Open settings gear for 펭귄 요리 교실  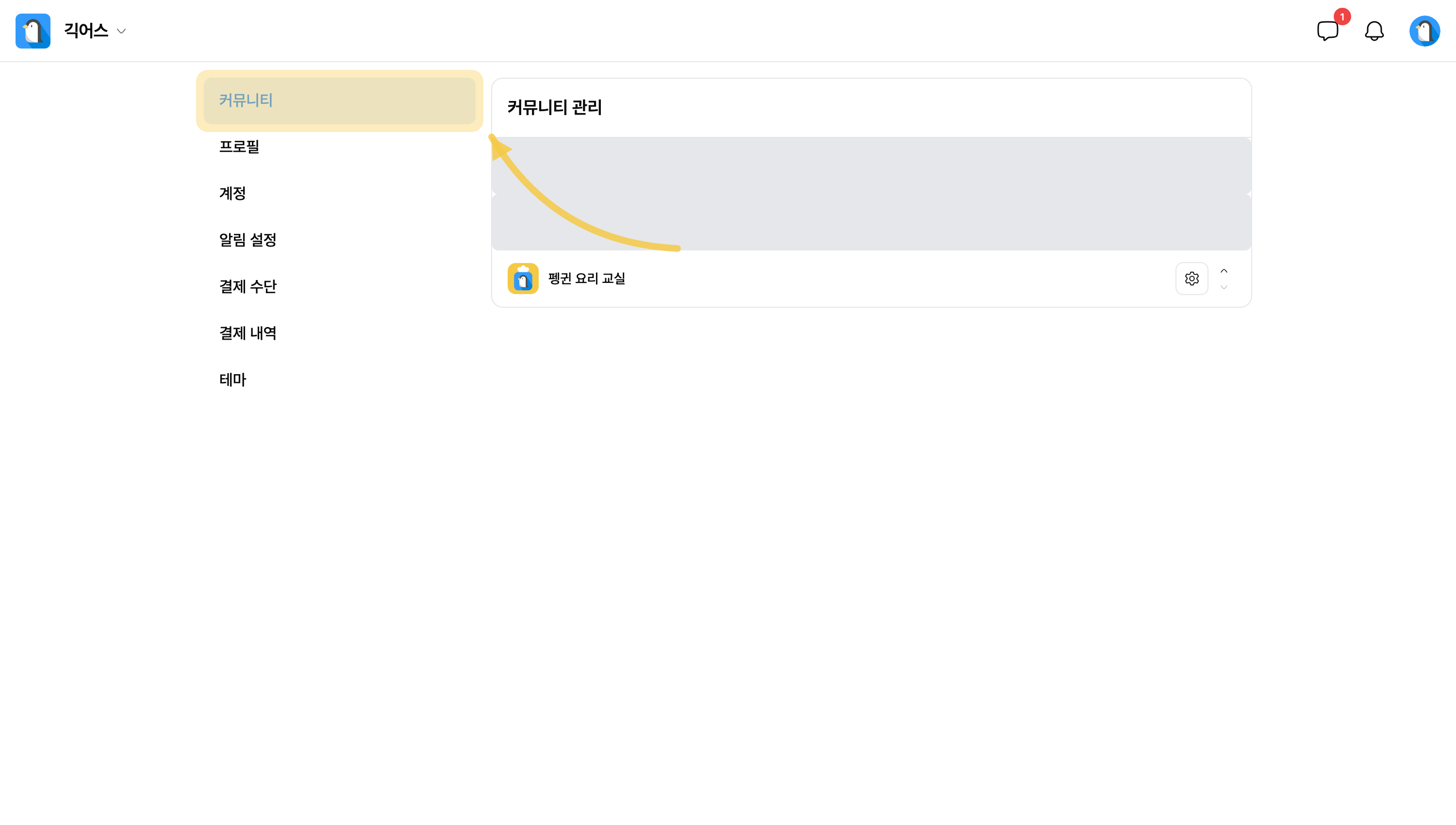pos(1191,278)
